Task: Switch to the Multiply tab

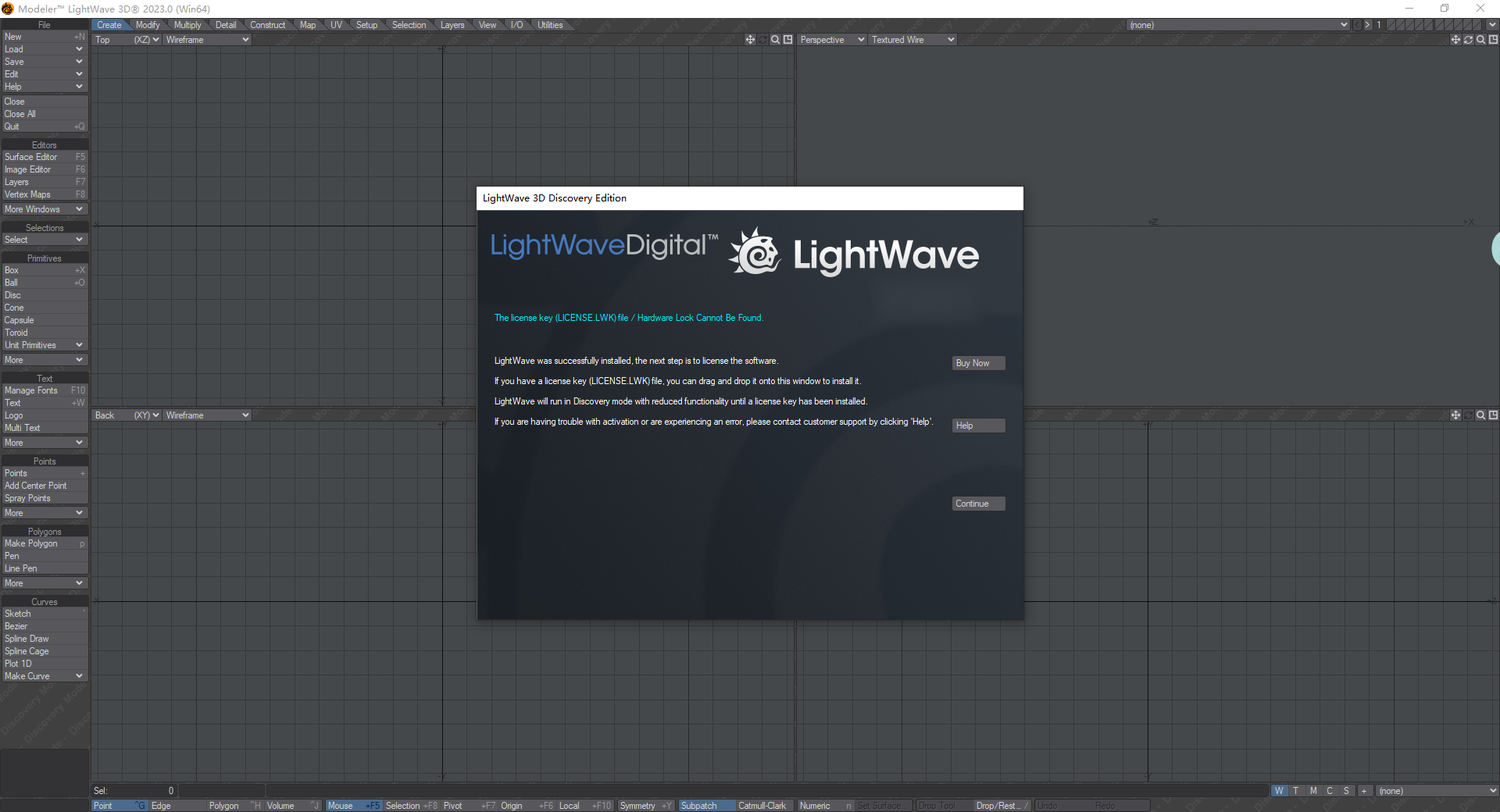Action: [187, 25]
